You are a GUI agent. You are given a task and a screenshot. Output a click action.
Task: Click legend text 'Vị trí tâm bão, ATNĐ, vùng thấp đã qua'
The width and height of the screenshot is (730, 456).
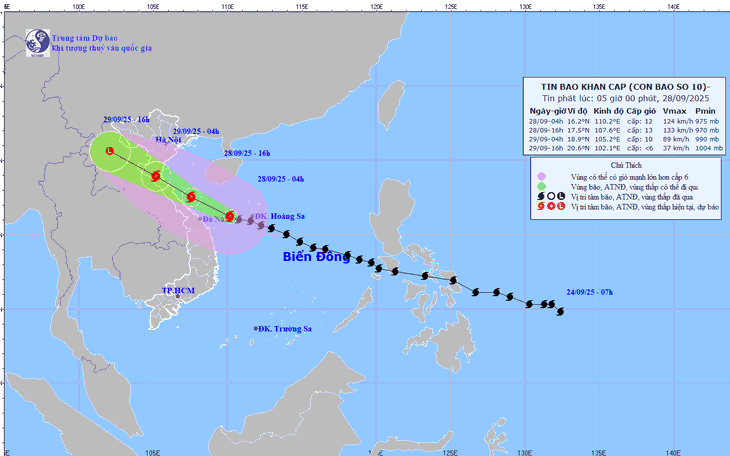tap(632, 197)
